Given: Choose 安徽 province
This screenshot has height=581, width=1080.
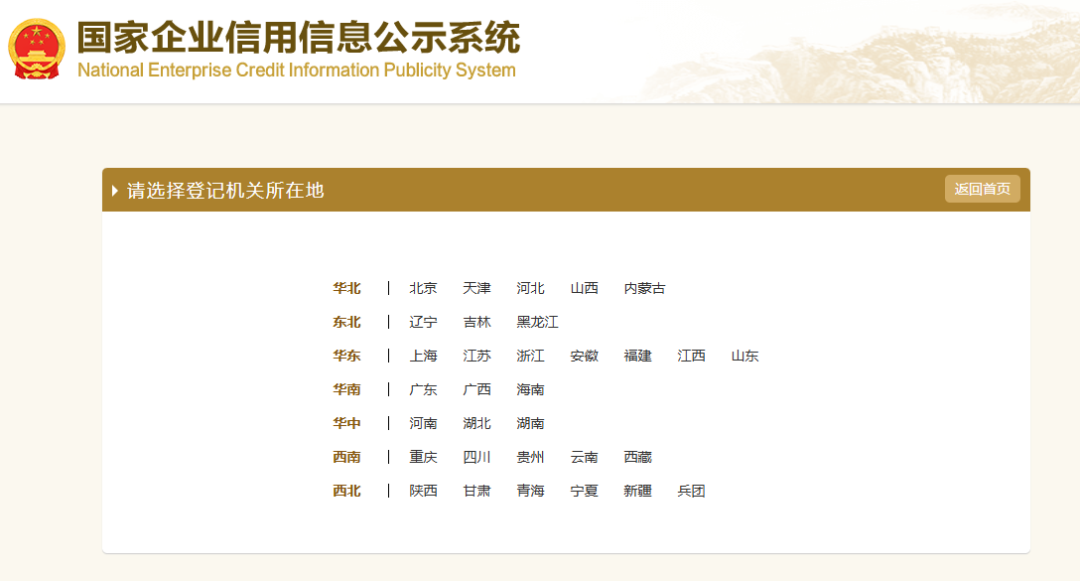Looking at the screenshot, I should 584,356.
